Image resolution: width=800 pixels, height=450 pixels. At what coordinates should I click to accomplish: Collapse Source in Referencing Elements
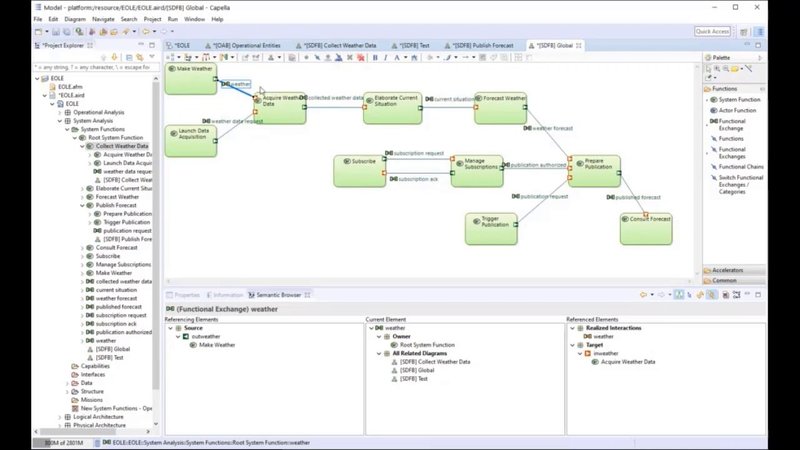pos(170,328)
